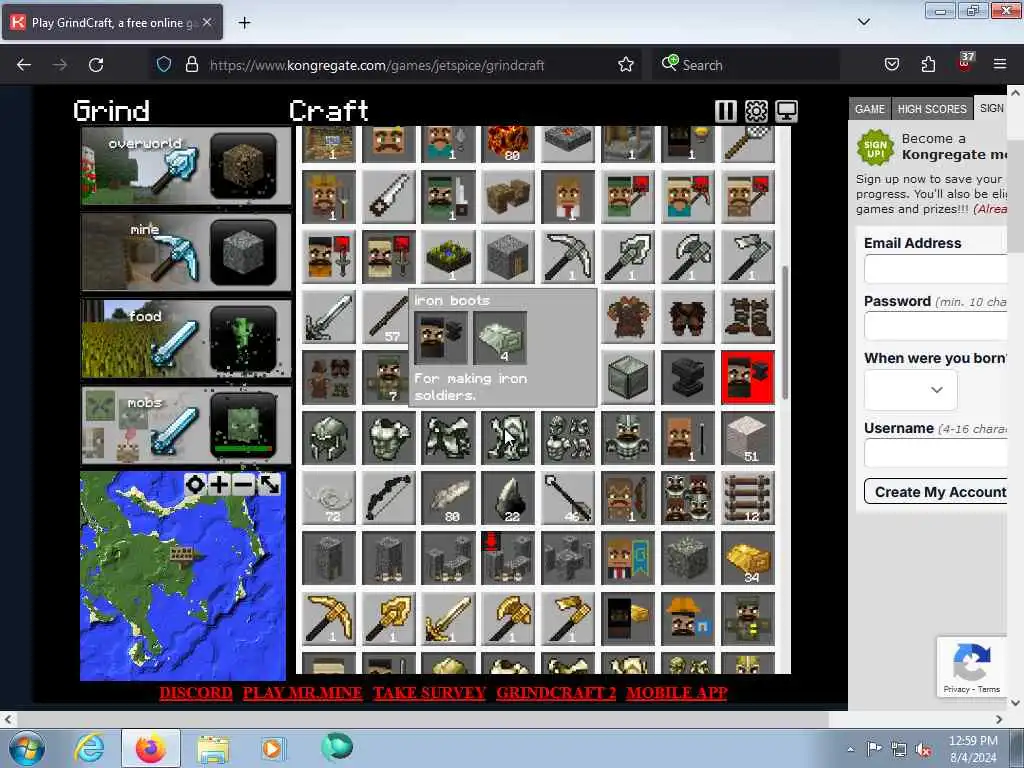Viewport: 1024px width, 768px height.
Task: Open the Windows Start menu
Action: pyautogui.click(x=27, y=748)
